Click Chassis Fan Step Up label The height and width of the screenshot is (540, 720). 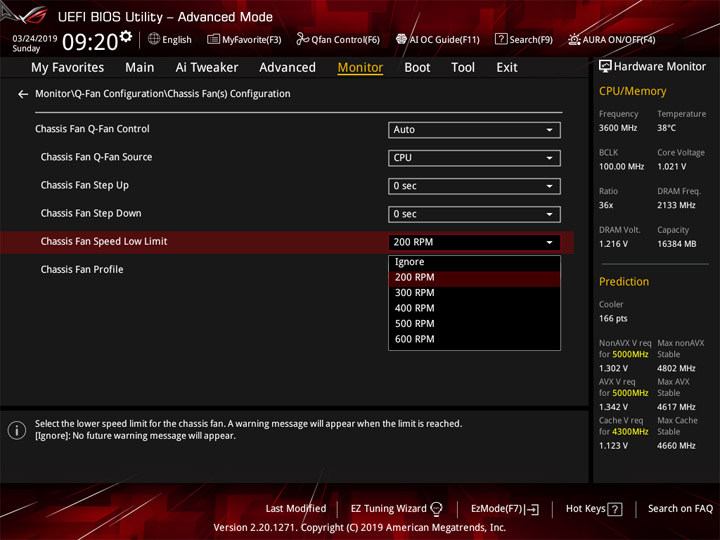point(84,186)
